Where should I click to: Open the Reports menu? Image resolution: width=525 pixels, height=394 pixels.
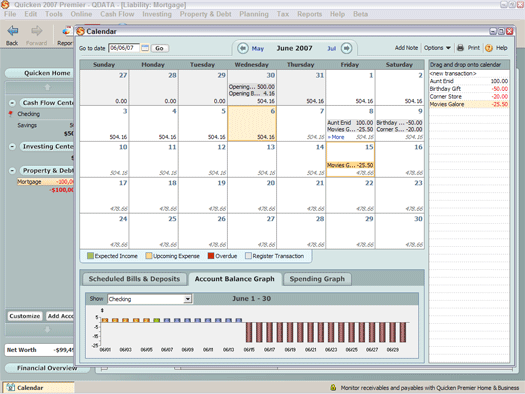[x=309, y=14]
